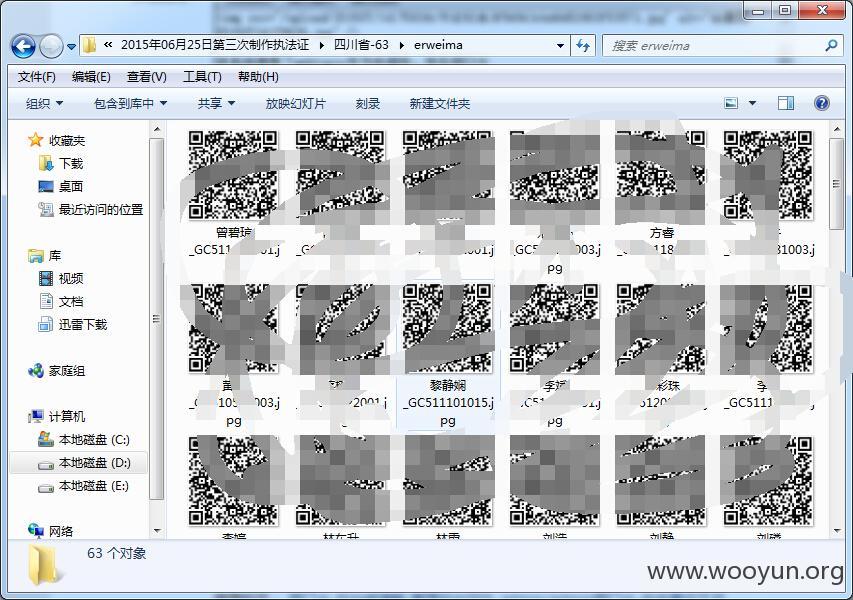The image size is (853, 600).
Task: Click navigation pane scrollbar down arrow
Action: pos(157,530)
